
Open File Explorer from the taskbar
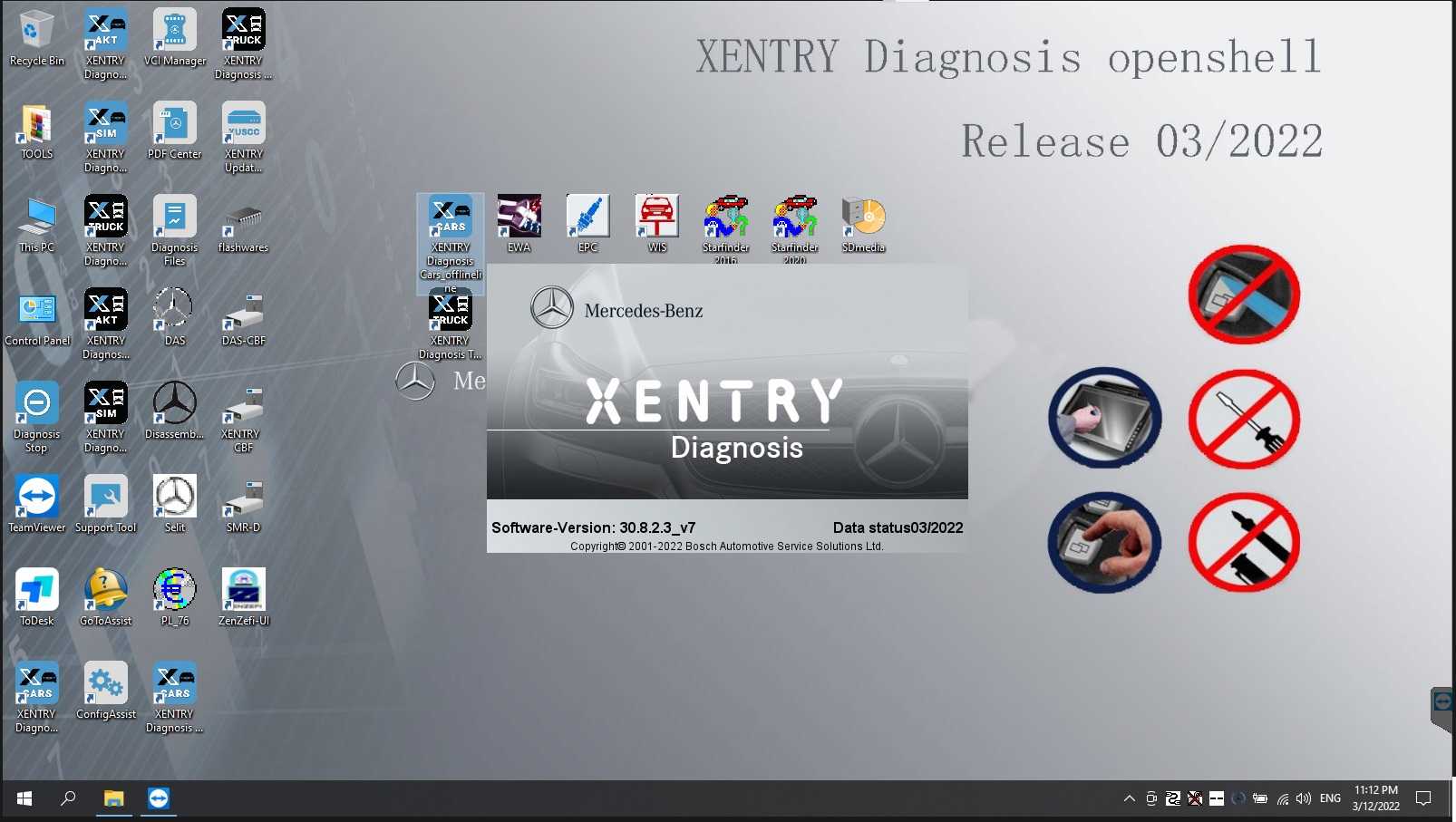point(113,798)
